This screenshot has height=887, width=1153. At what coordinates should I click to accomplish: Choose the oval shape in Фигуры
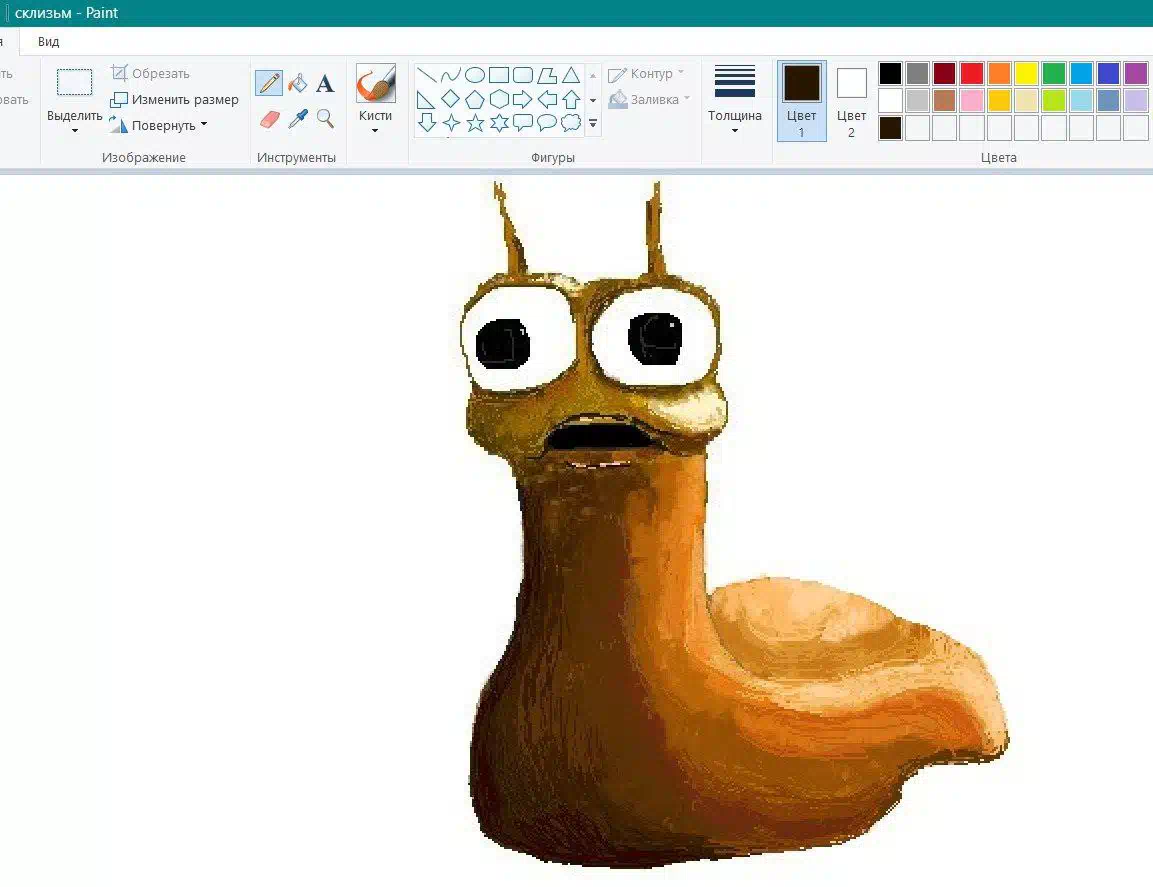point(475,75)
